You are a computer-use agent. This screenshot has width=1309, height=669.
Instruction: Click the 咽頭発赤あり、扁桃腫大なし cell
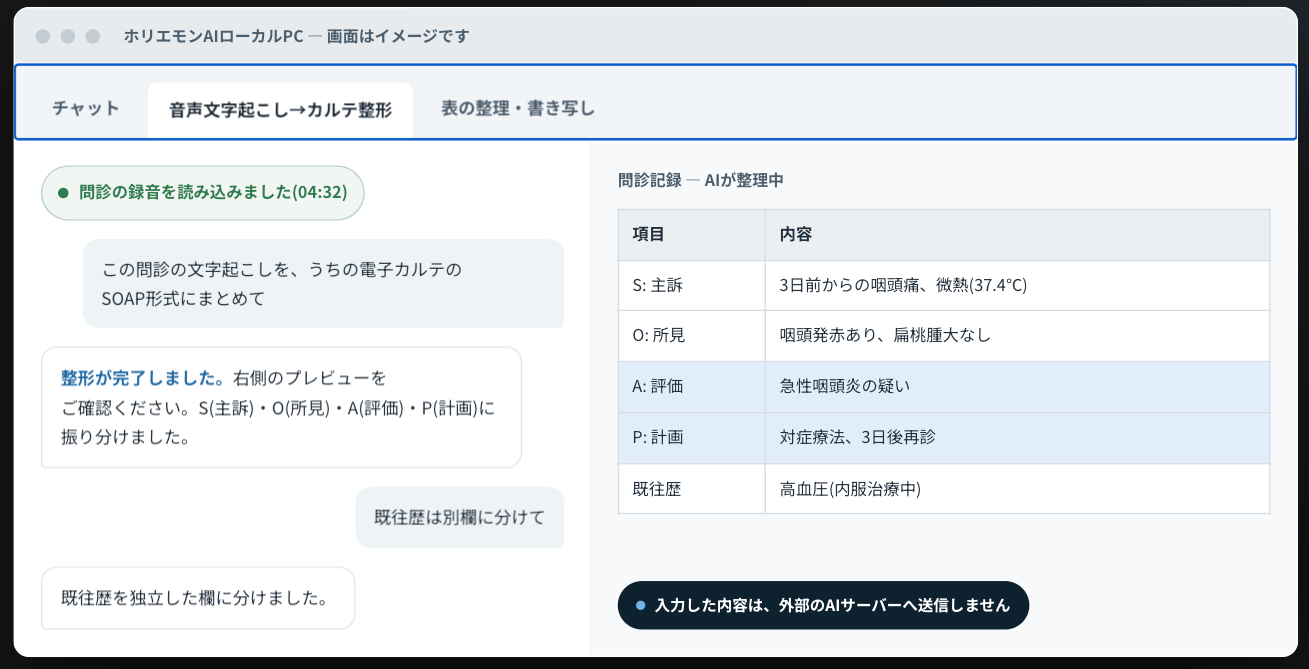click(1017, 336)
